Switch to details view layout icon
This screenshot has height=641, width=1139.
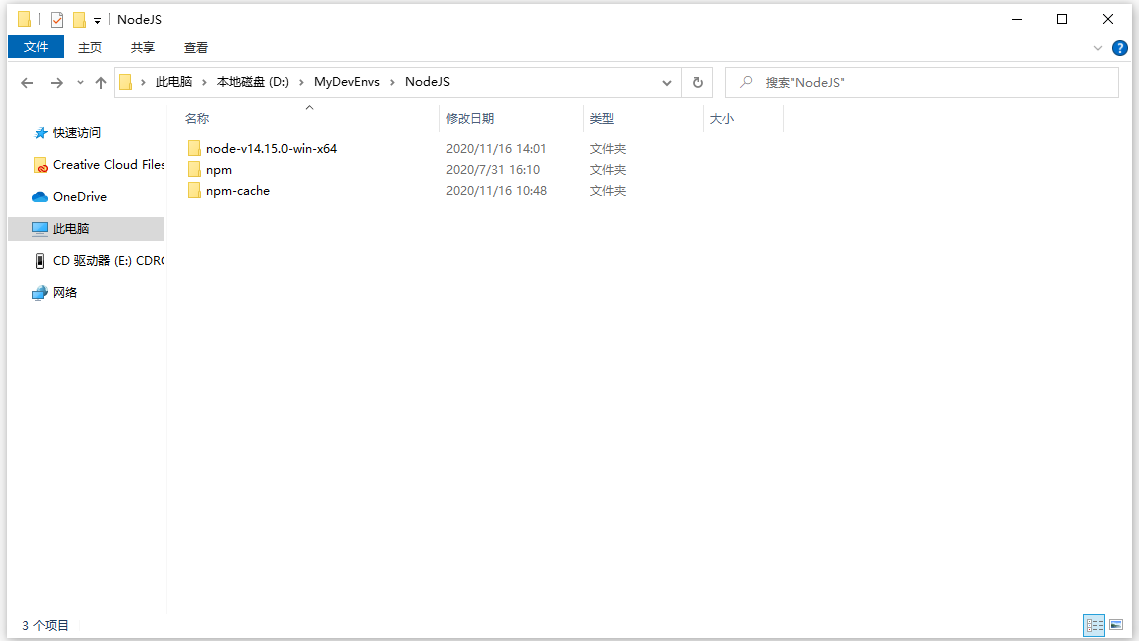1094,625
